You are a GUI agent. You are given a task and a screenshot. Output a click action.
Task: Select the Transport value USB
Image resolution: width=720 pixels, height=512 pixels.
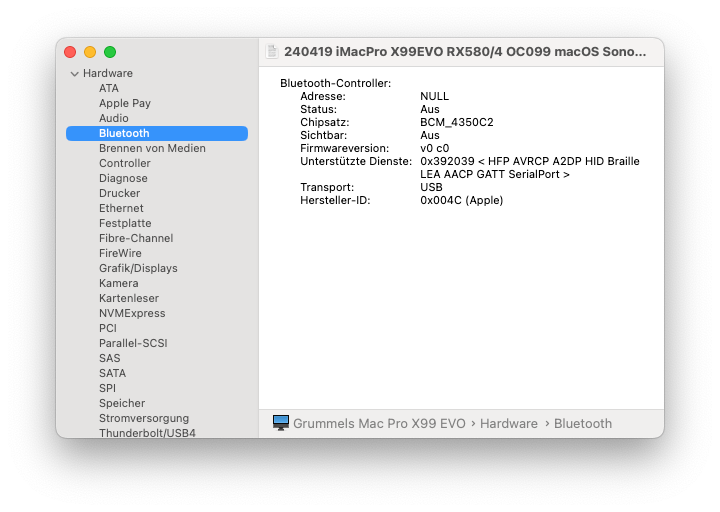pos(431,187)
